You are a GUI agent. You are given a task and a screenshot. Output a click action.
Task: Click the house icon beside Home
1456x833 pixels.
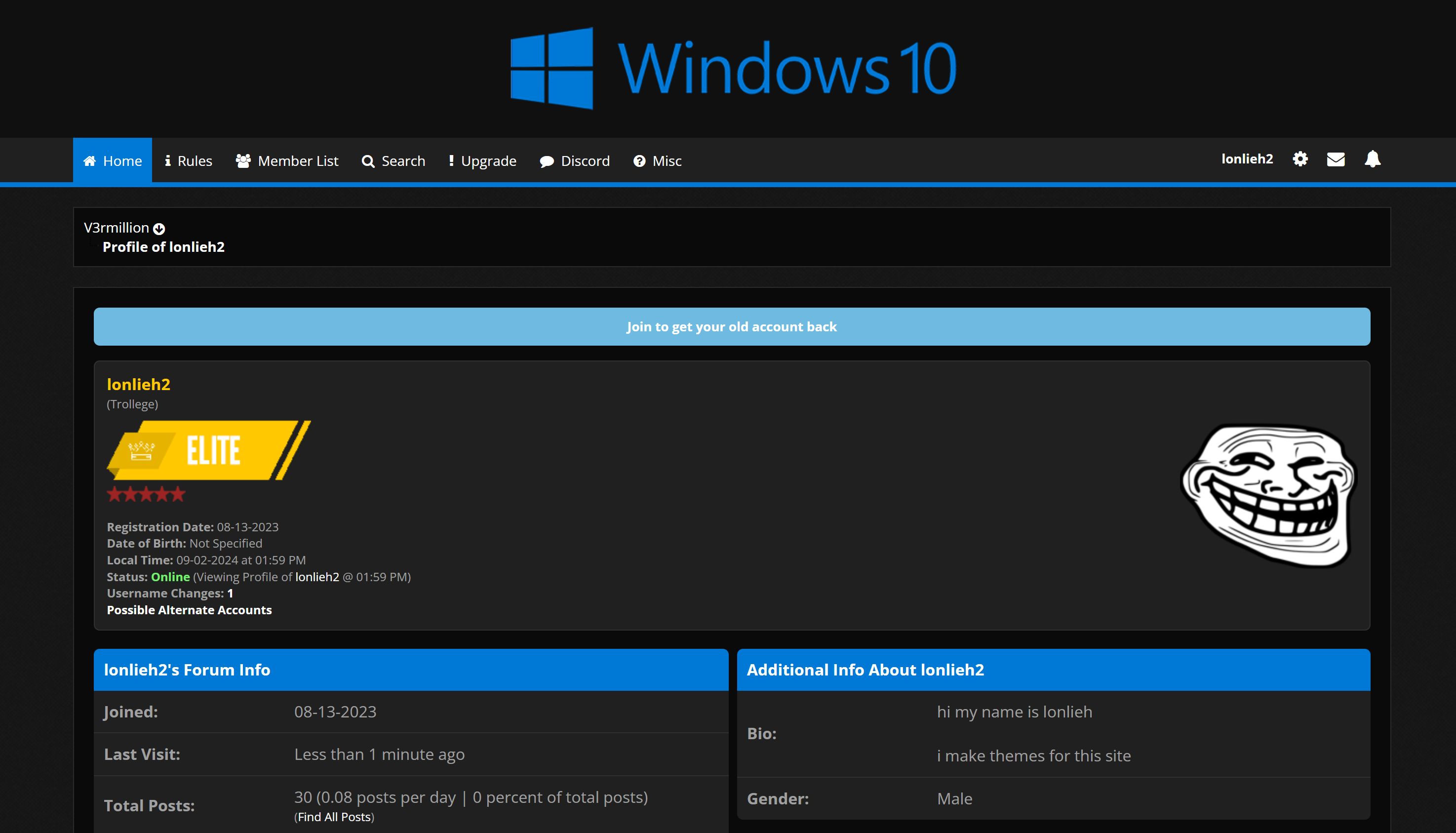point(90,161)
